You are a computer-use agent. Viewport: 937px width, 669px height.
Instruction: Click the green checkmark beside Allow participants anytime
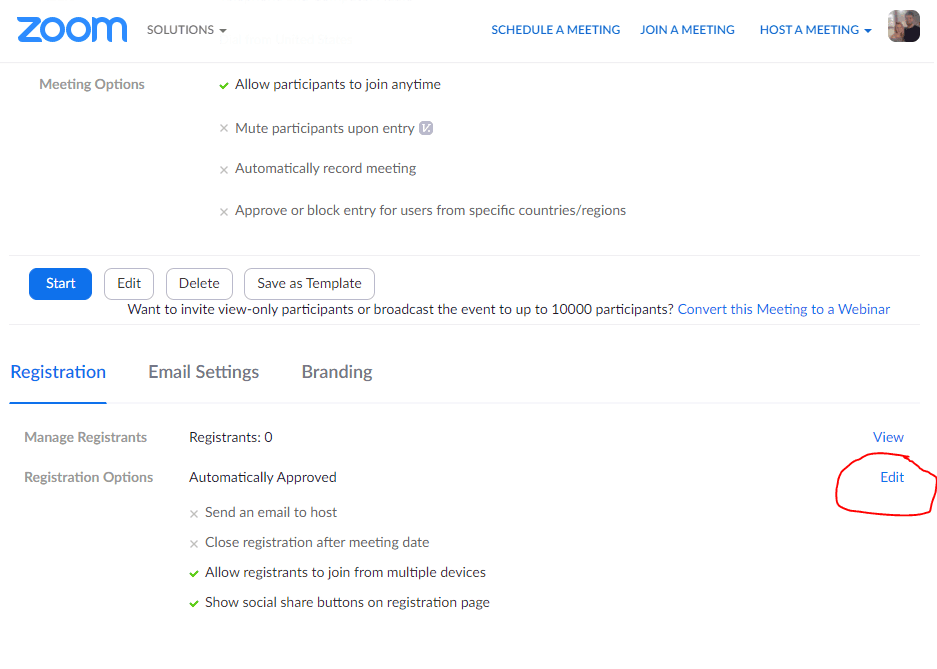(x=223, y=85)
